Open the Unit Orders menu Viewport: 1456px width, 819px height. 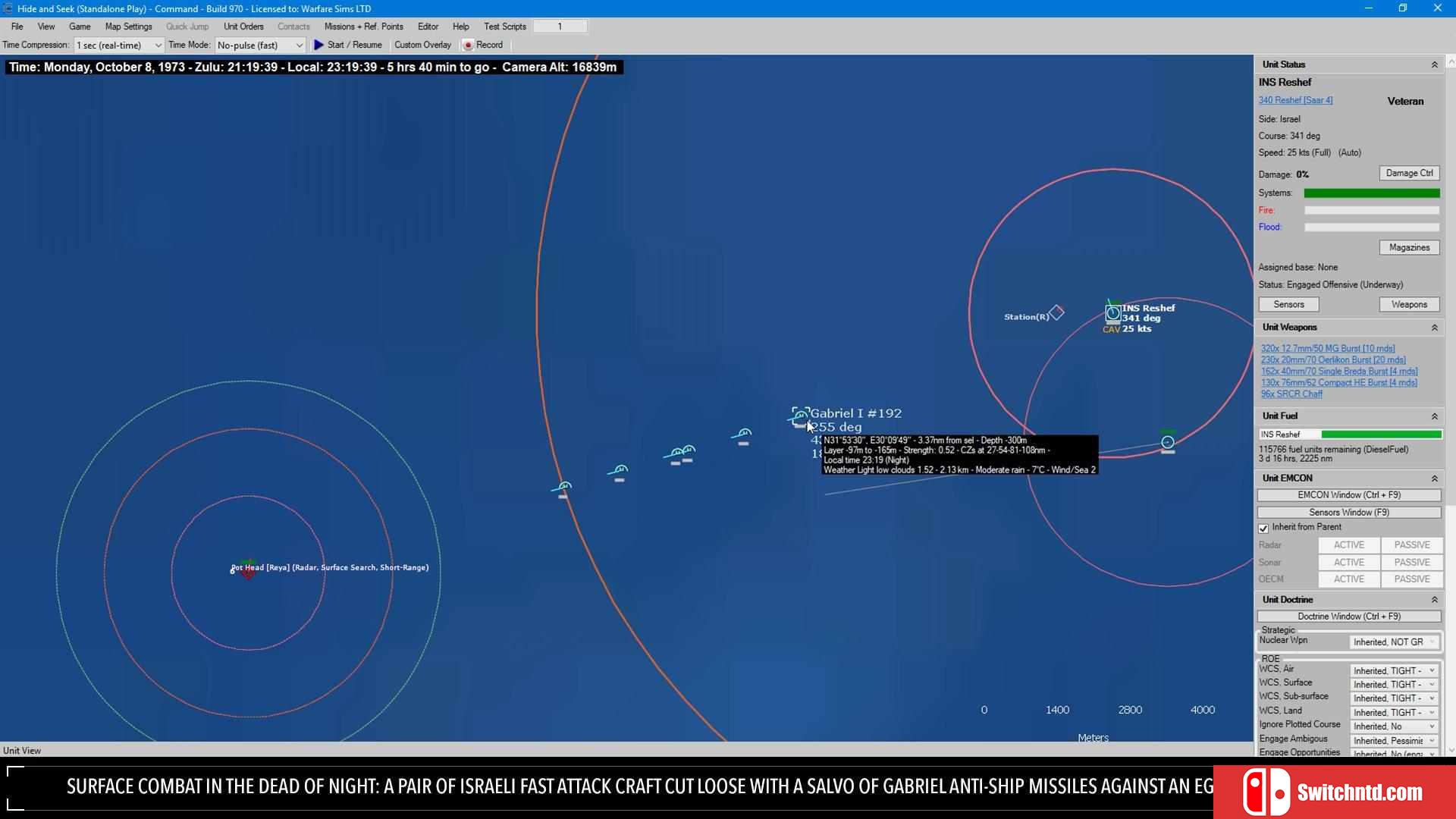click(x=243, y=27)
